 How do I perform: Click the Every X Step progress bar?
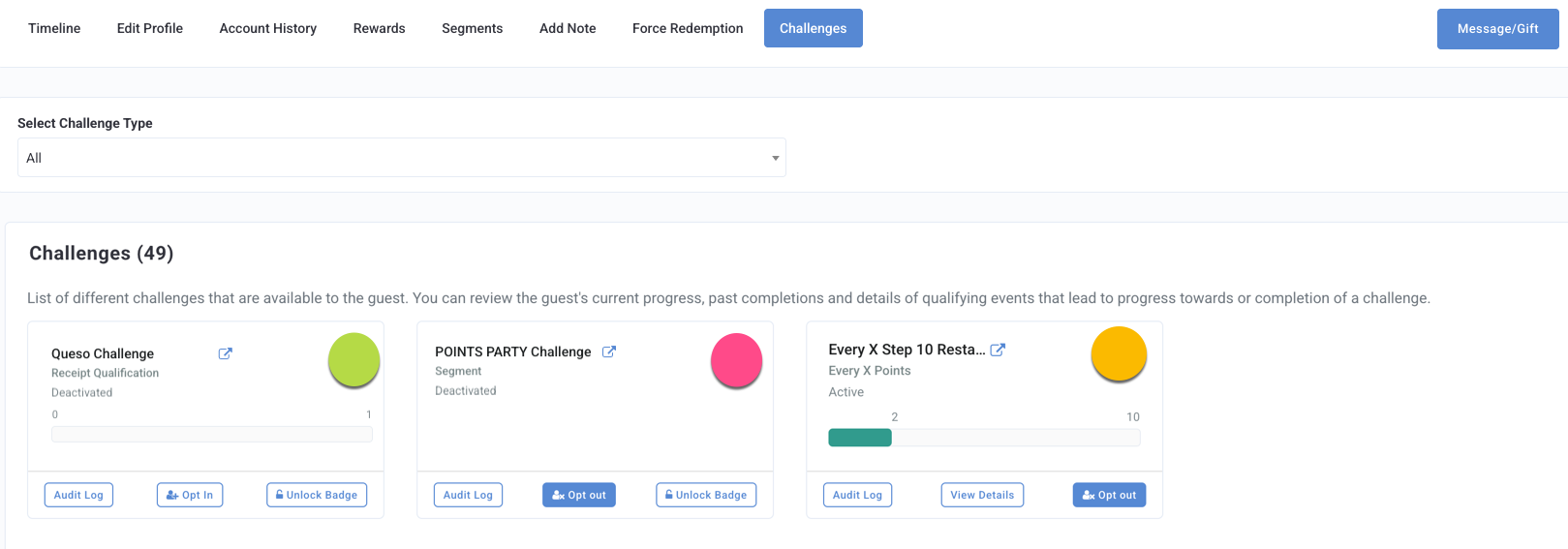pyautogui.click(x=984, y=438)
